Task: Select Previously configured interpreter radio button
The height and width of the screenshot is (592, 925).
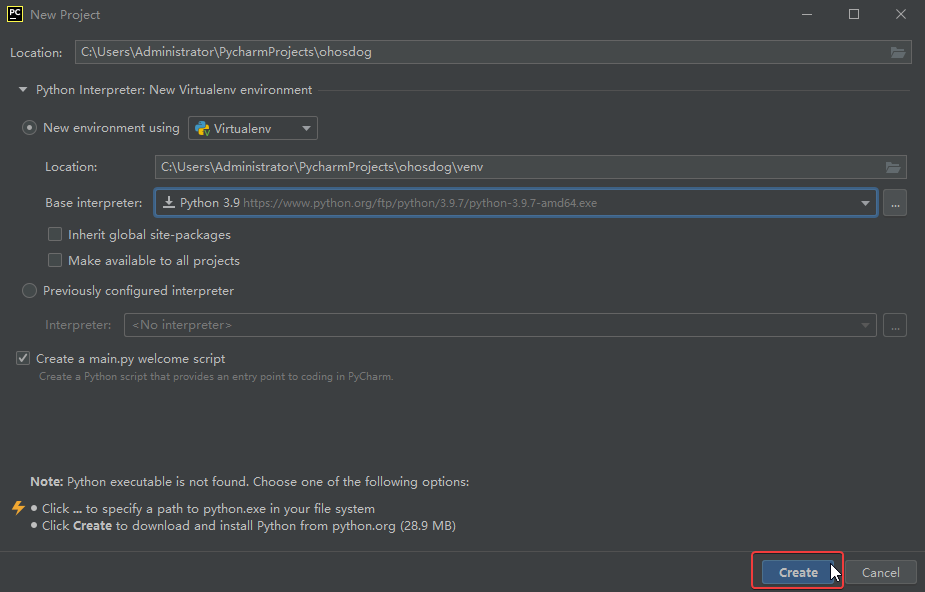Action: pyautogui.click(x=29, y=291)
